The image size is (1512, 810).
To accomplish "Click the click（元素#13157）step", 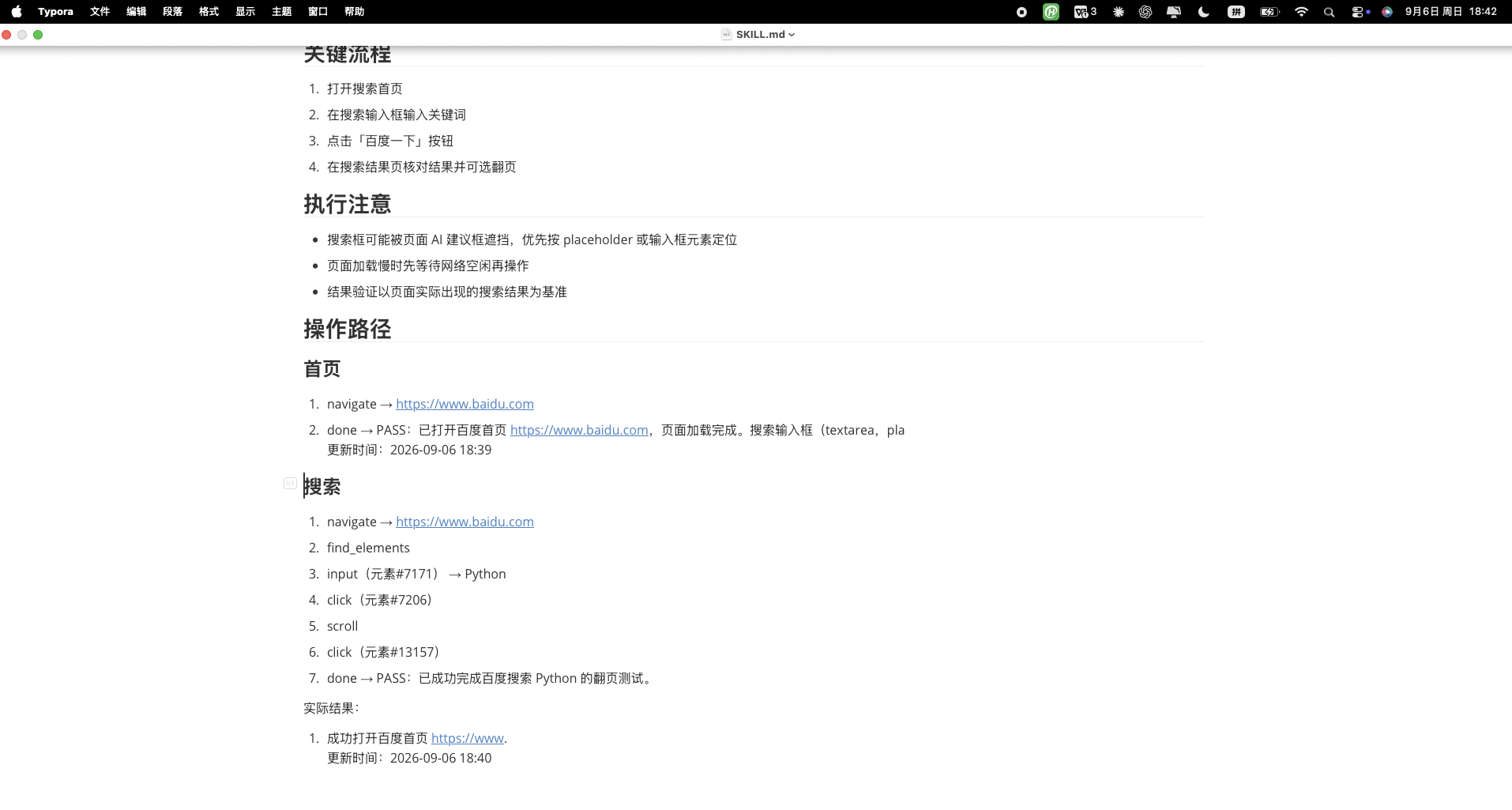I will 386,653.
